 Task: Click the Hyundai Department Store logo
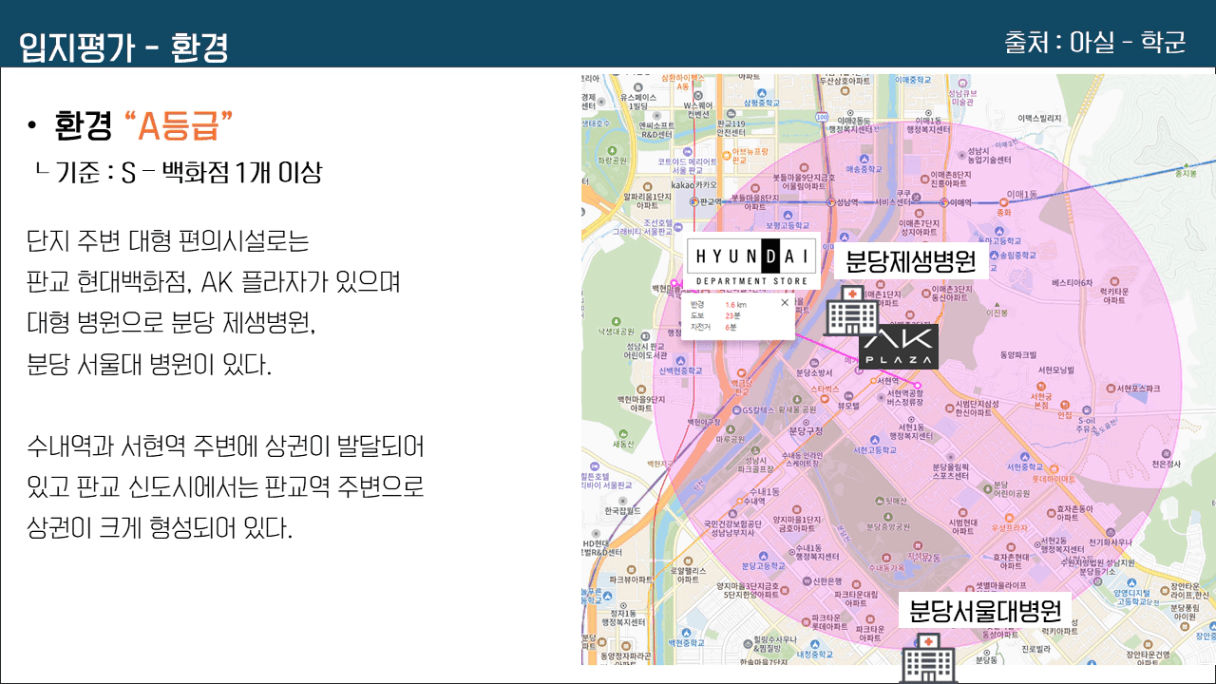tap(753, 262)
